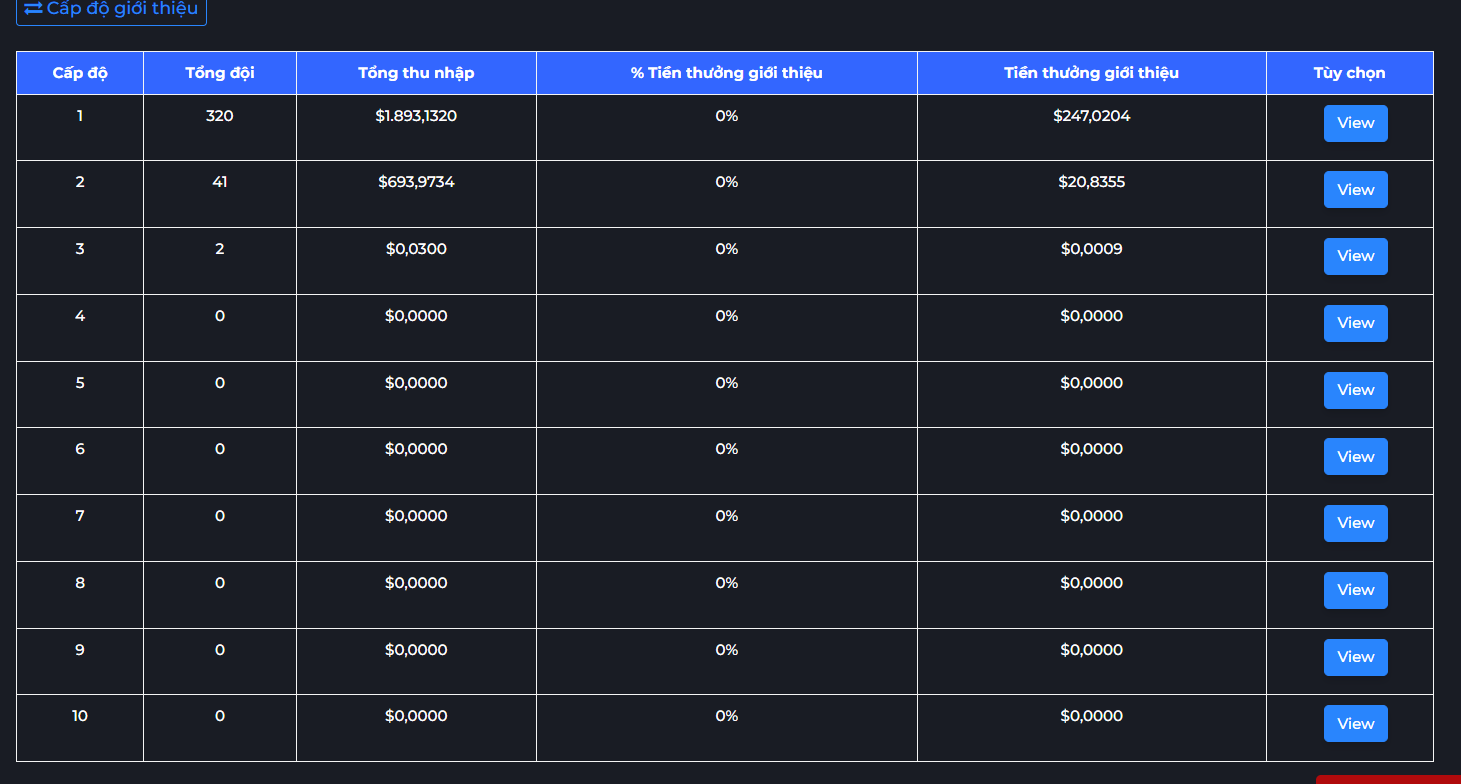1461x784 pixels.
Task: Click View in the level 6 row
Action: [x=1355, y=457]
